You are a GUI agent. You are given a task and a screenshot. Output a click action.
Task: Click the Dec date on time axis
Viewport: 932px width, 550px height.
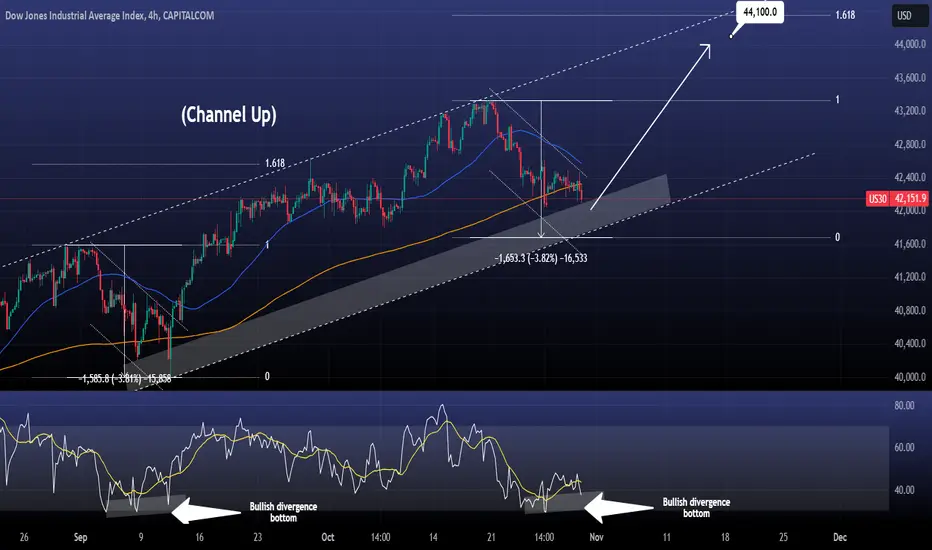point(840,537)
